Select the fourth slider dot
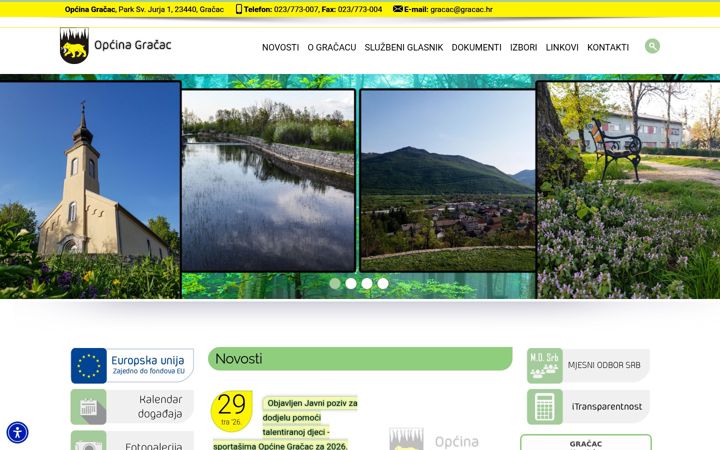This screenshot has width=720, height=450. tap(383, 284)
